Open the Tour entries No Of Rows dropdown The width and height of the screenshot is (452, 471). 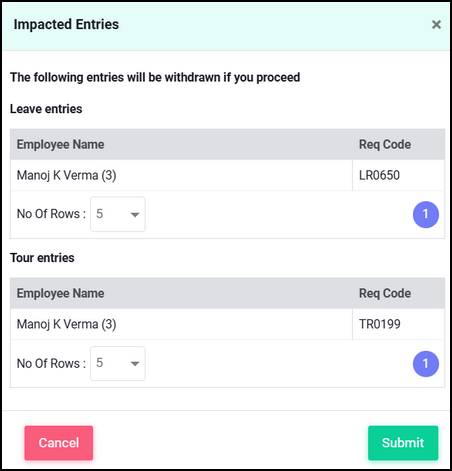tap(118, 363)
